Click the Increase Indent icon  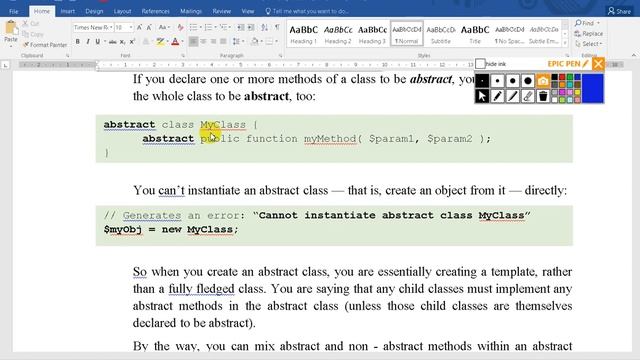(251, 27)
